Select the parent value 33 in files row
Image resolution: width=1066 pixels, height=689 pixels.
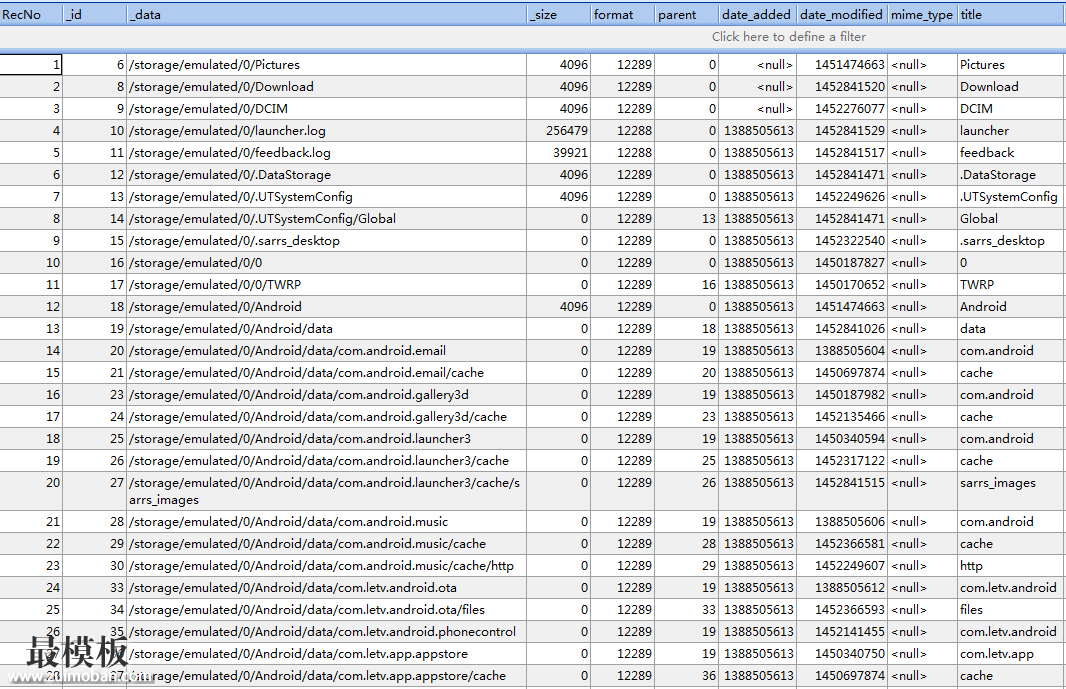tap(687, 609)
